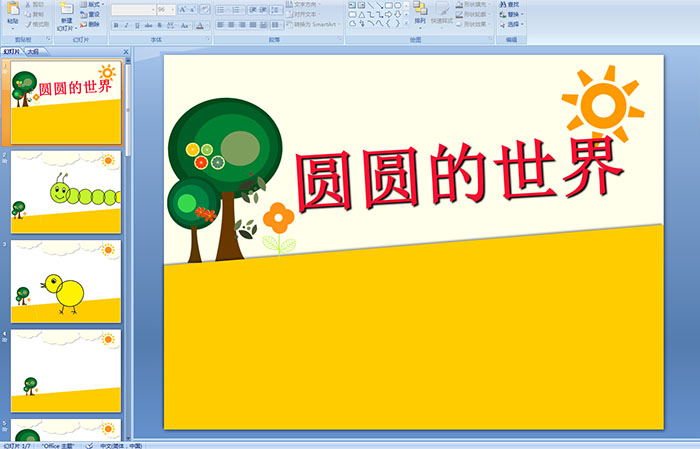Toggle underline formatting
This screenshot has width=700, height=449.
pyautogui.click(x=137, y=25)
